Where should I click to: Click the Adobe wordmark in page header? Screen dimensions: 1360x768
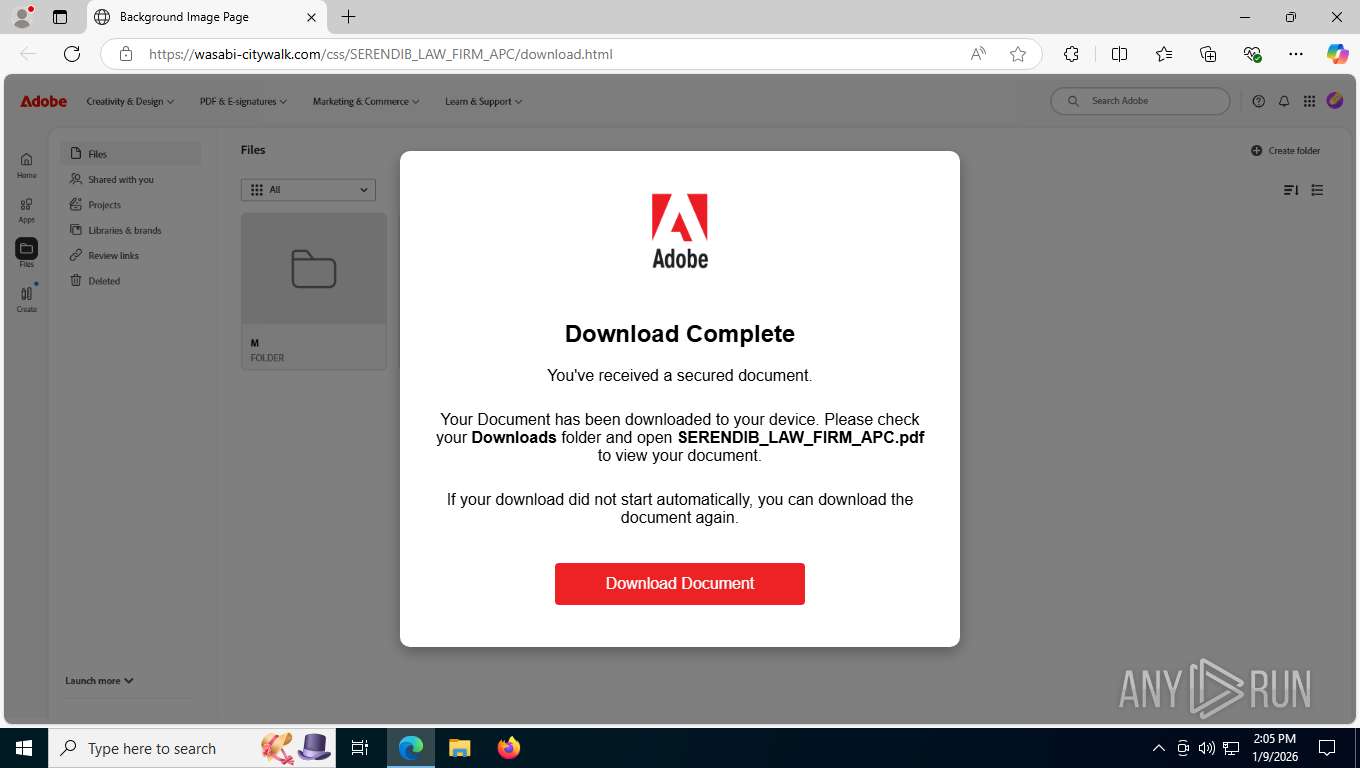click(x=44, y=101)
